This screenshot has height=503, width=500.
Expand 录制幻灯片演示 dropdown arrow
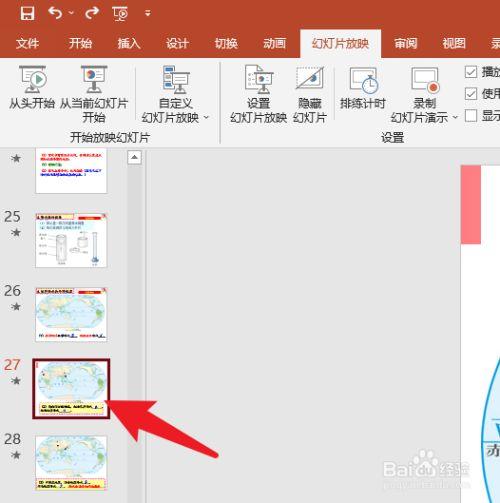(x=455, y=117)
